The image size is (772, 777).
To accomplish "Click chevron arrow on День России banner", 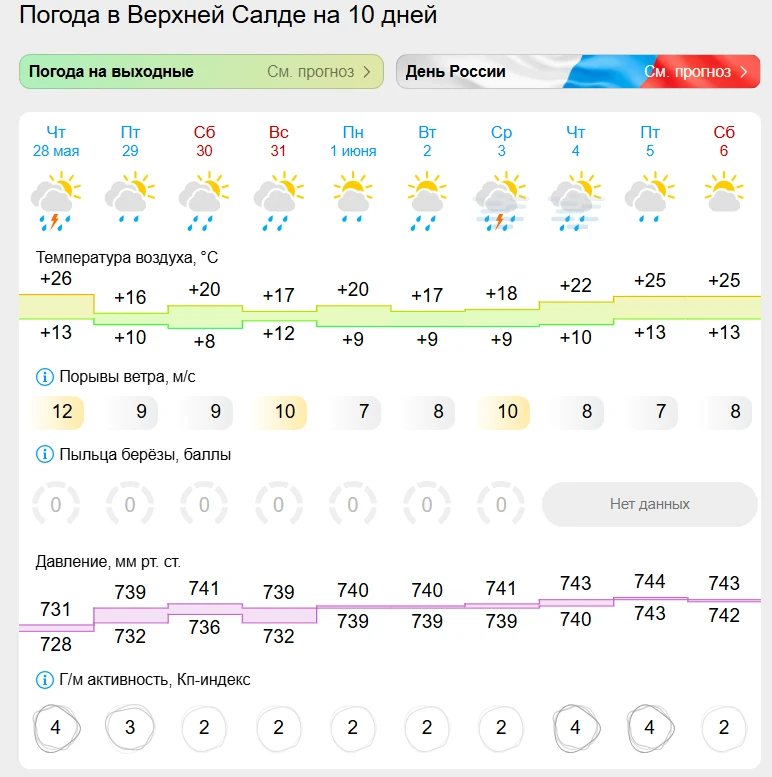I will click(743, 72).
